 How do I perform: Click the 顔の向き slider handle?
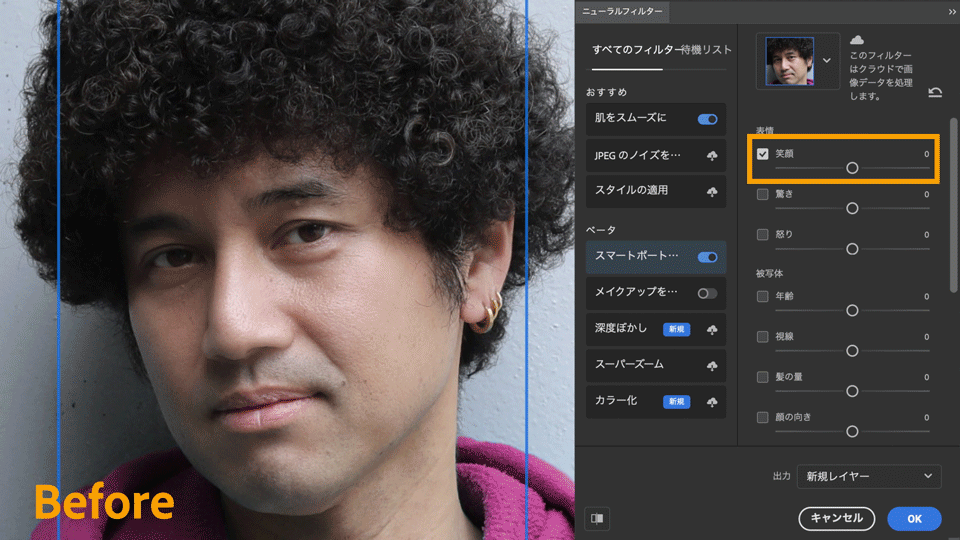[x=852, y=432]
